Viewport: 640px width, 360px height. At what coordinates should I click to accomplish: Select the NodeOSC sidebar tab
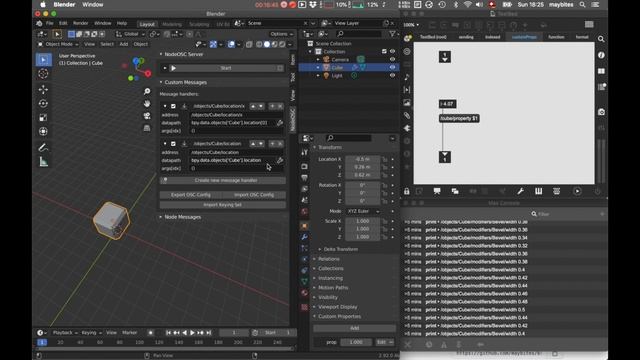(x=292, y=120)
